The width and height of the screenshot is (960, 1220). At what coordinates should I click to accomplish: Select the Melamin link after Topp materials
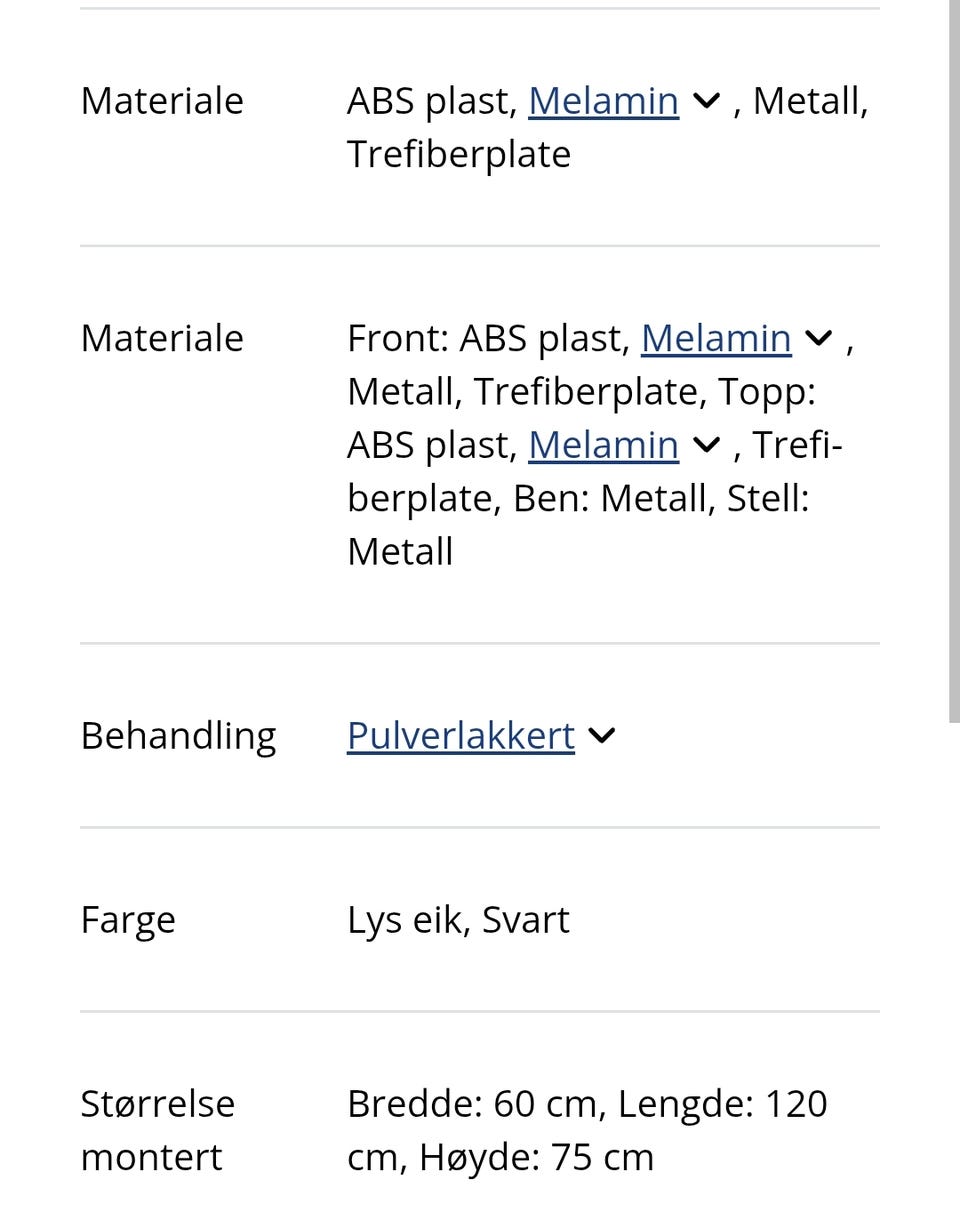pyautogui.click(x=602, y=443)
